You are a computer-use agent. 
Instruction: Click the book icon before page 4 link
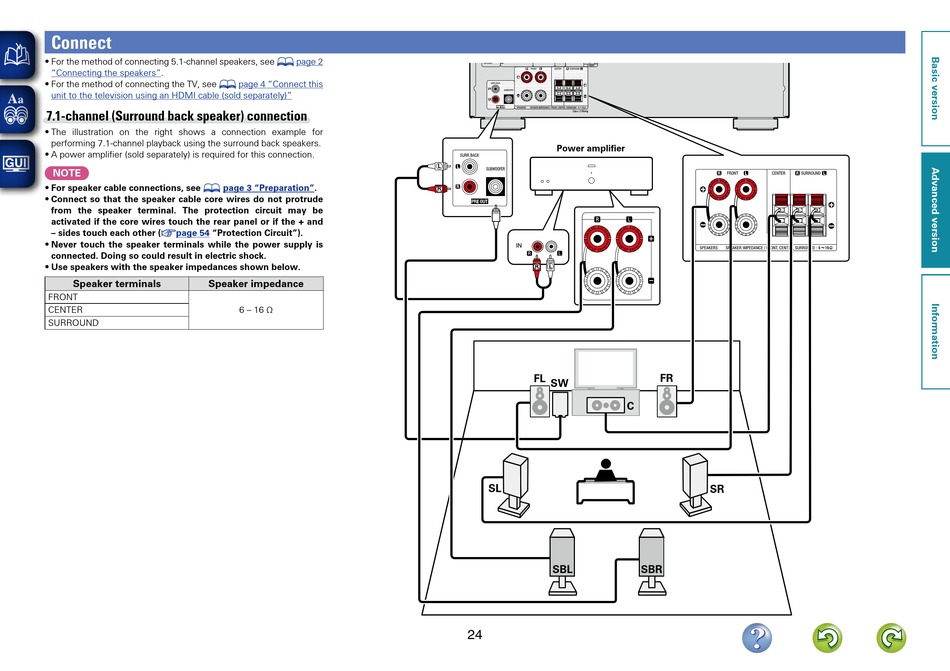[x=227, y=84]
